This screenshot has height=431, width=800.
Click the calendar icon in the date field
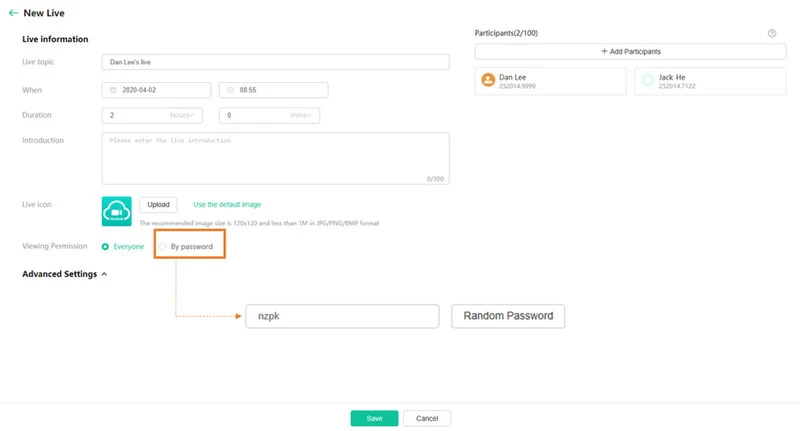point(111,90)
